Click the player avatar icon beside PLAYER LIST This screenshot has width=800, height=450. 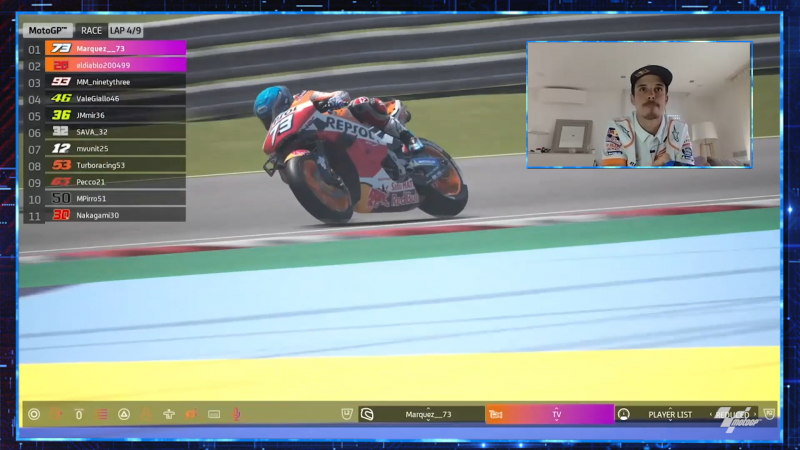(623, 414)
